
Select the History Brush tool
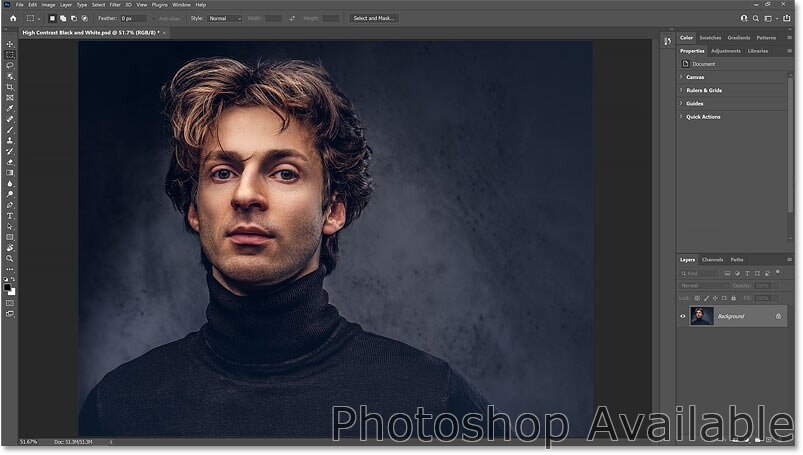tap(10, 151)
